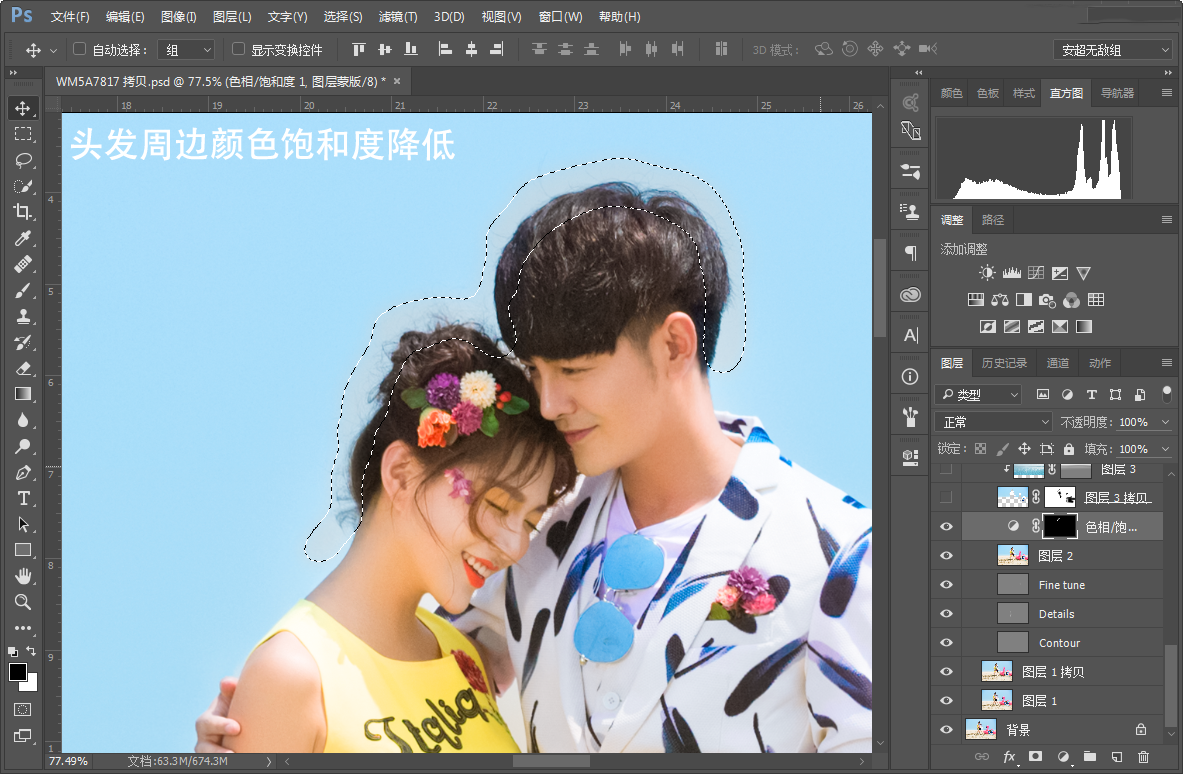Select the Pen tool
Screen dimensions: 1183x774
point(23,472)
